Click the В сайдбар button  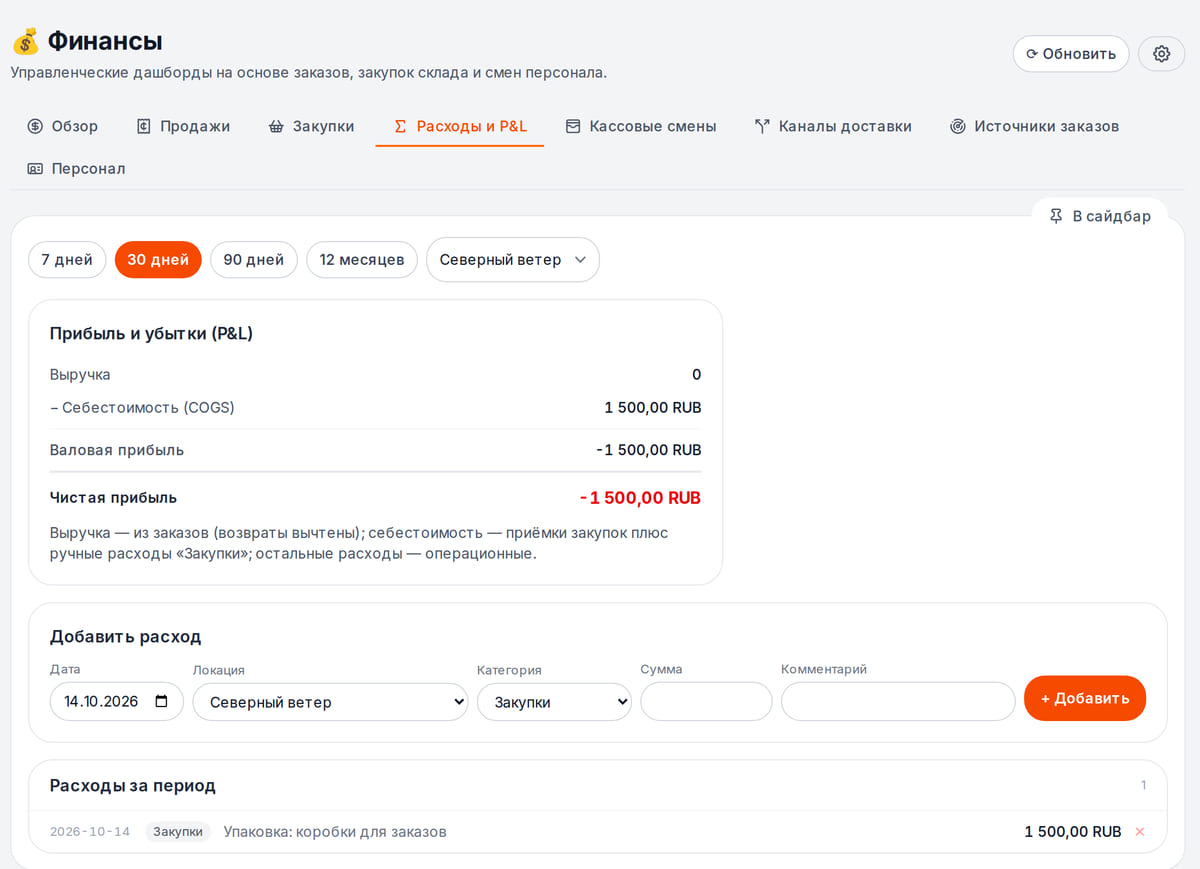(x=1099, y=216)
